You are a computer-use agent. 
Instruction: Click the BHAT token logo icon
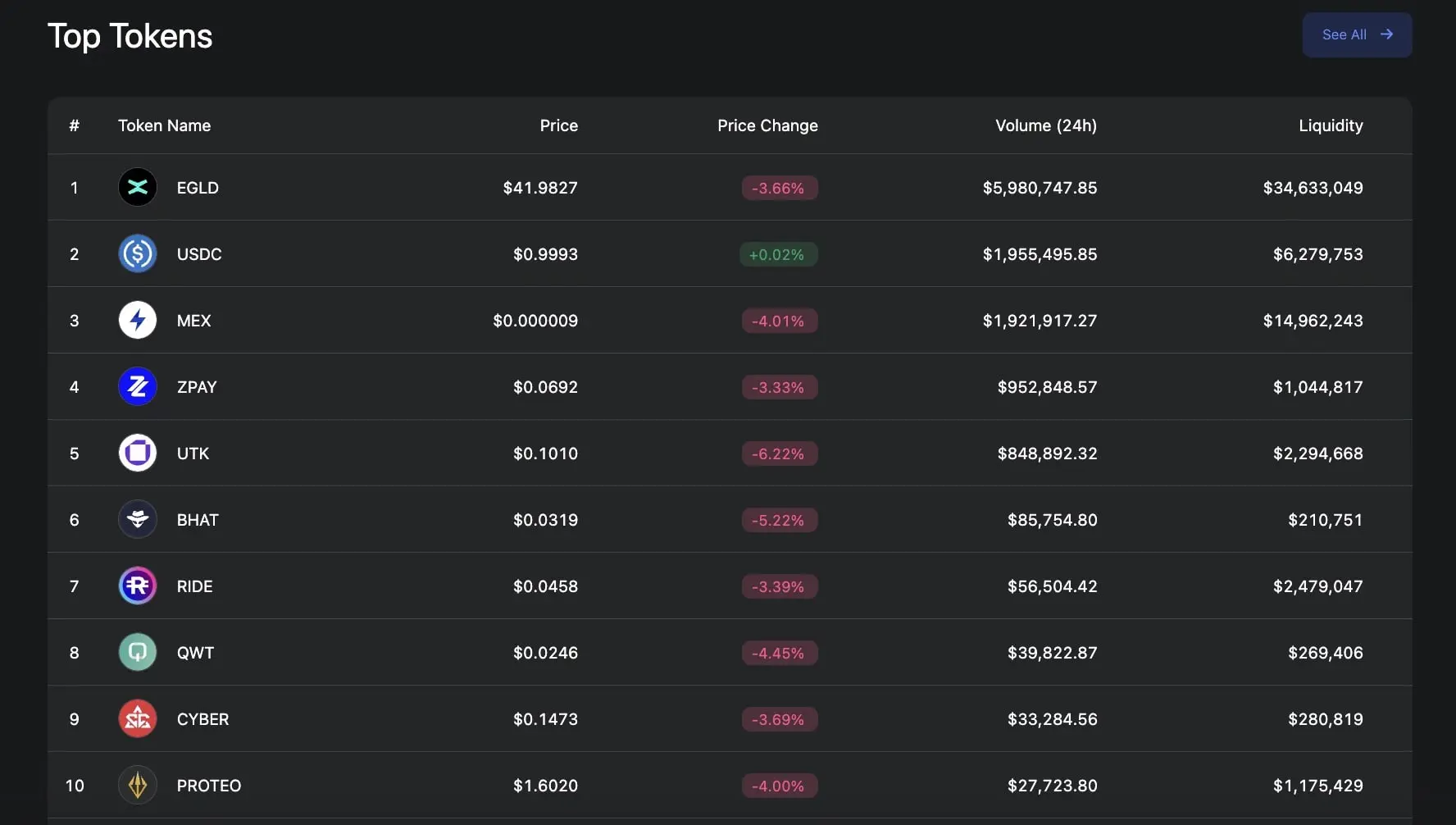pos(138,520)
